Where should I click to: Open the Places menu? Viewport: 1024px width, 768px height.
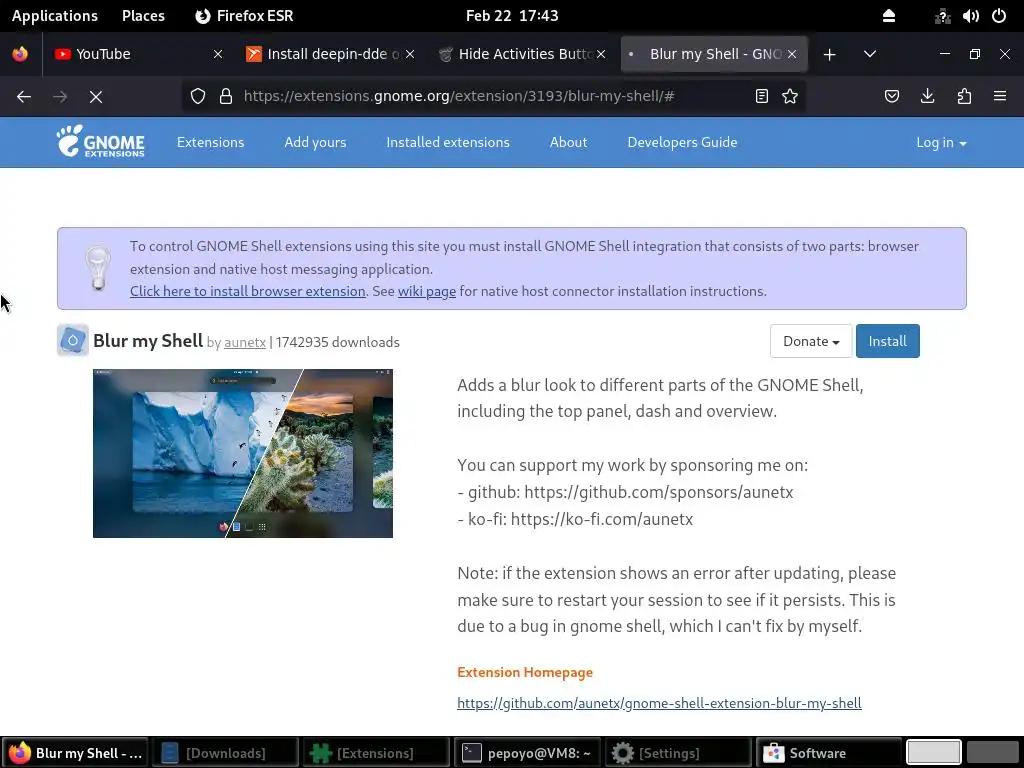[143, 16]
